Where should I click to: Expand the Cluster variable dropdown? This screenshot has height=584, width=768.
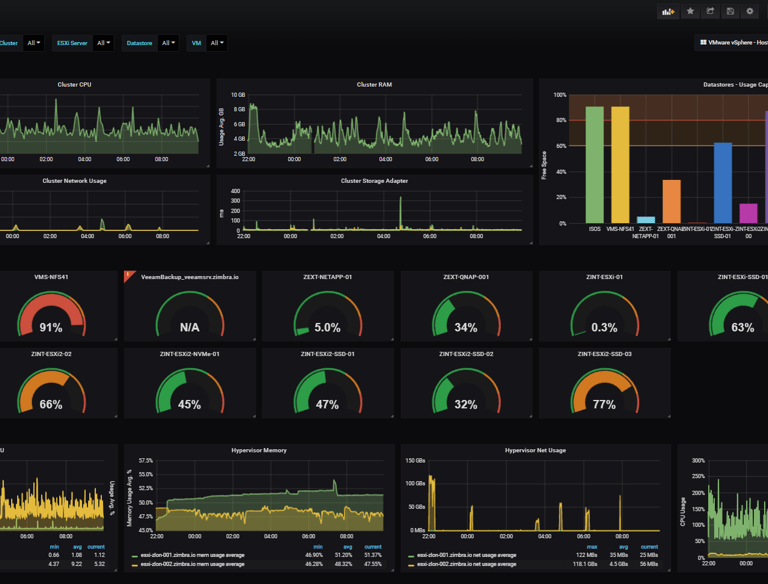pos(34,43)
